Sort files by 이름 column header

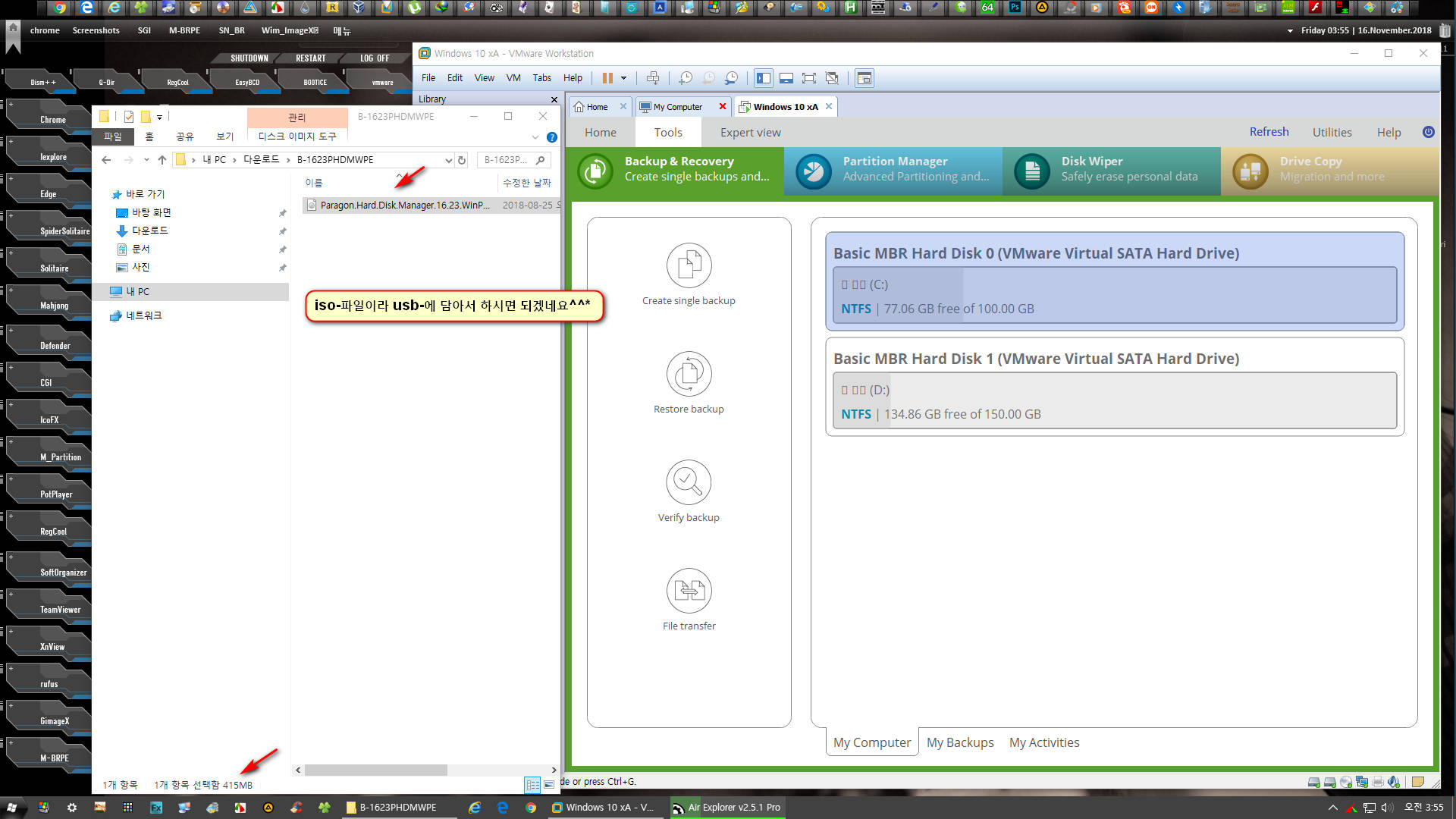(314, 183)
